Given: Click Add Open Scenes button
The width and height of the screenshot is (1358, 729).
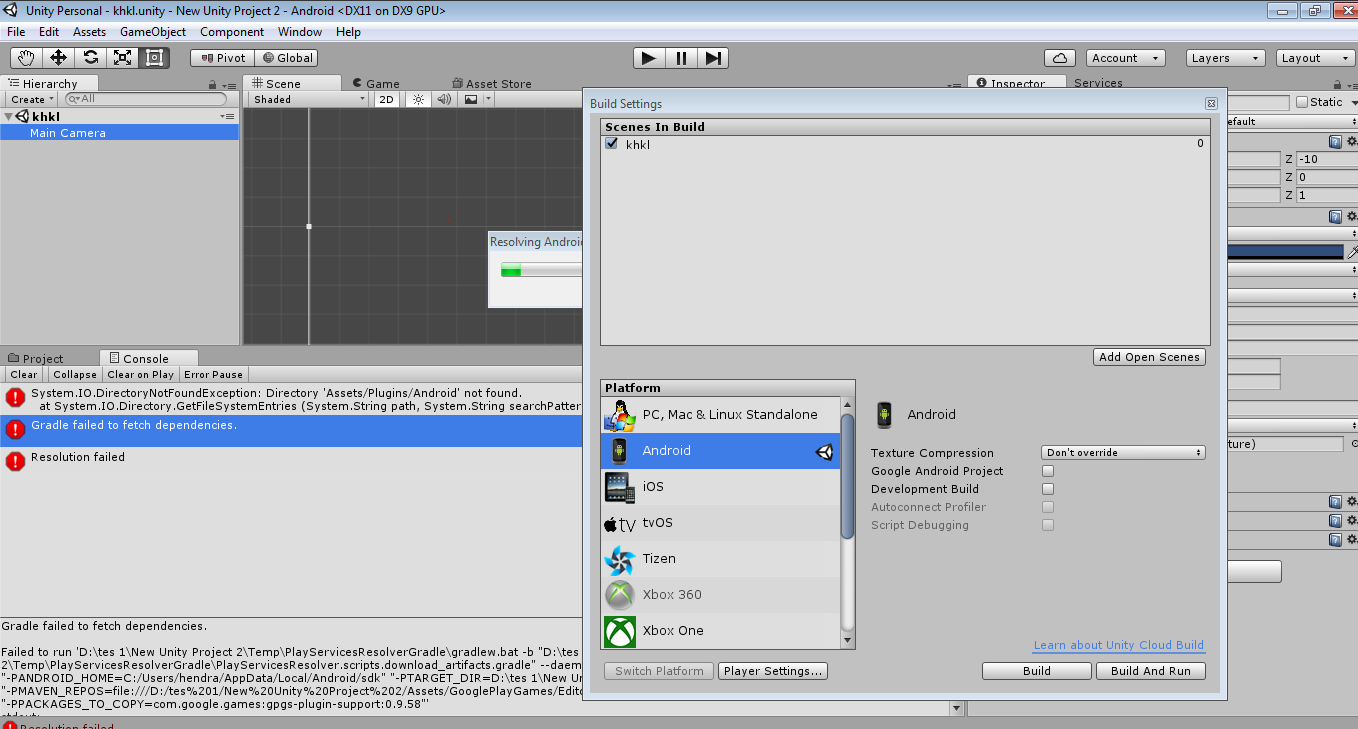Looking at the screenshot, I should pyautogui.click(x=1149, y=357).
